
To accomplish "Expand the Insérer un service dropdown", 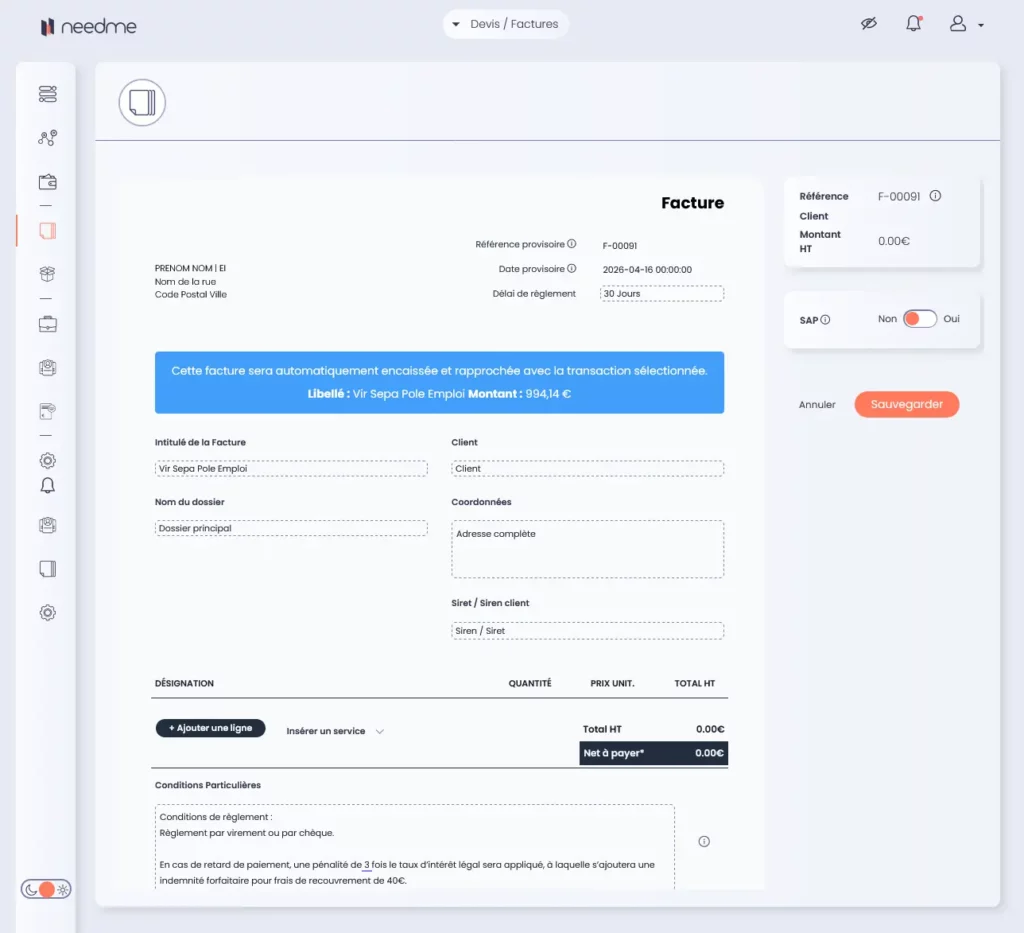I will tap(335, 731).
